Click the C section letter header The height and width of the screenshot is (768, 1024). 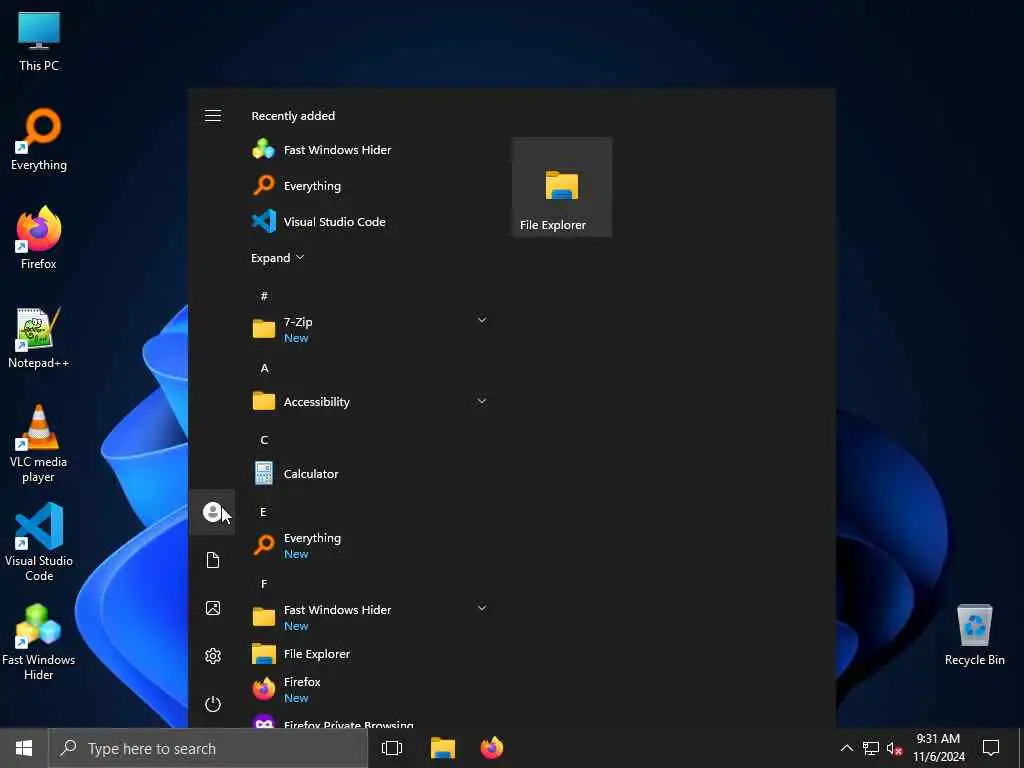click(x=264, y=440)
